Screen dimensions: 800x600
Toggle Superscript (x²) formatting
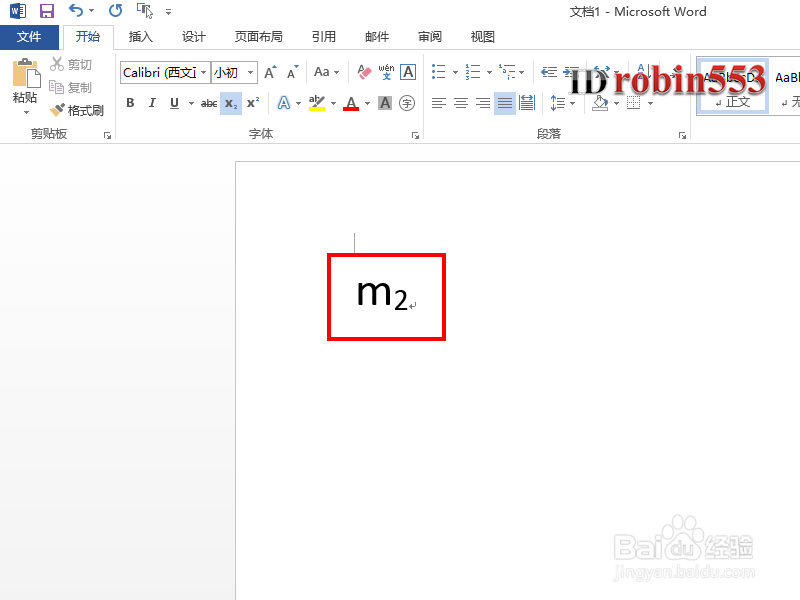point(253,103)
